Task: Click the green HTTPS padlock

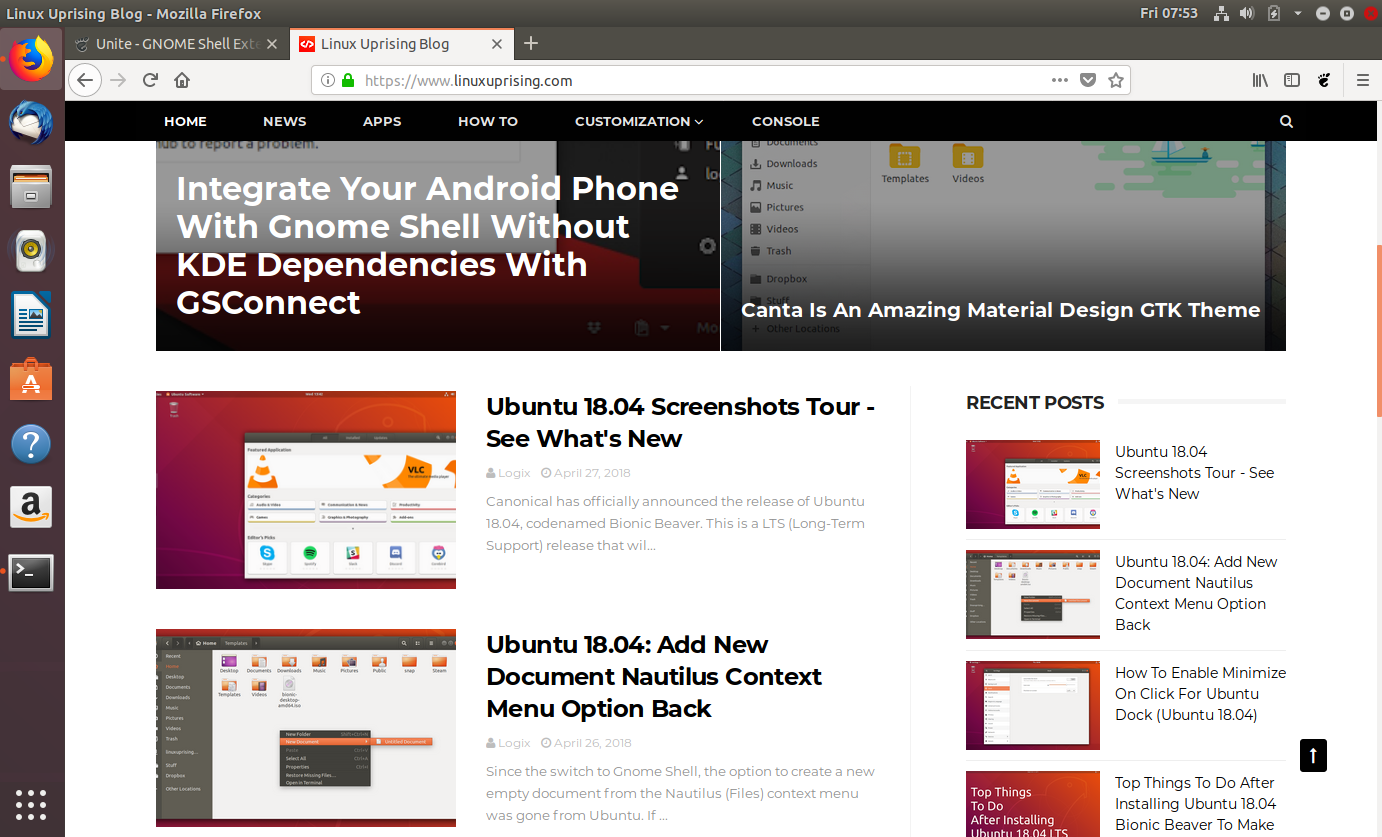Action: tap(347, 80)
